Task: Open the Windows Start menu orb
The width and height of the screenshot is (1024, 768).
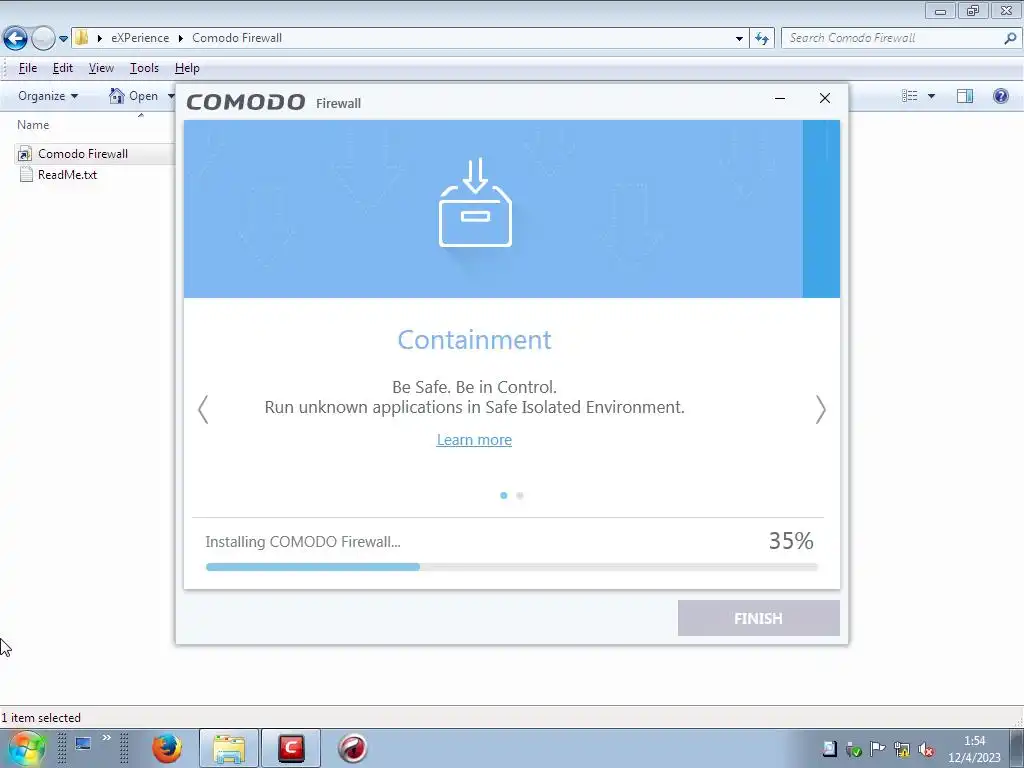Action: point(26,748)
